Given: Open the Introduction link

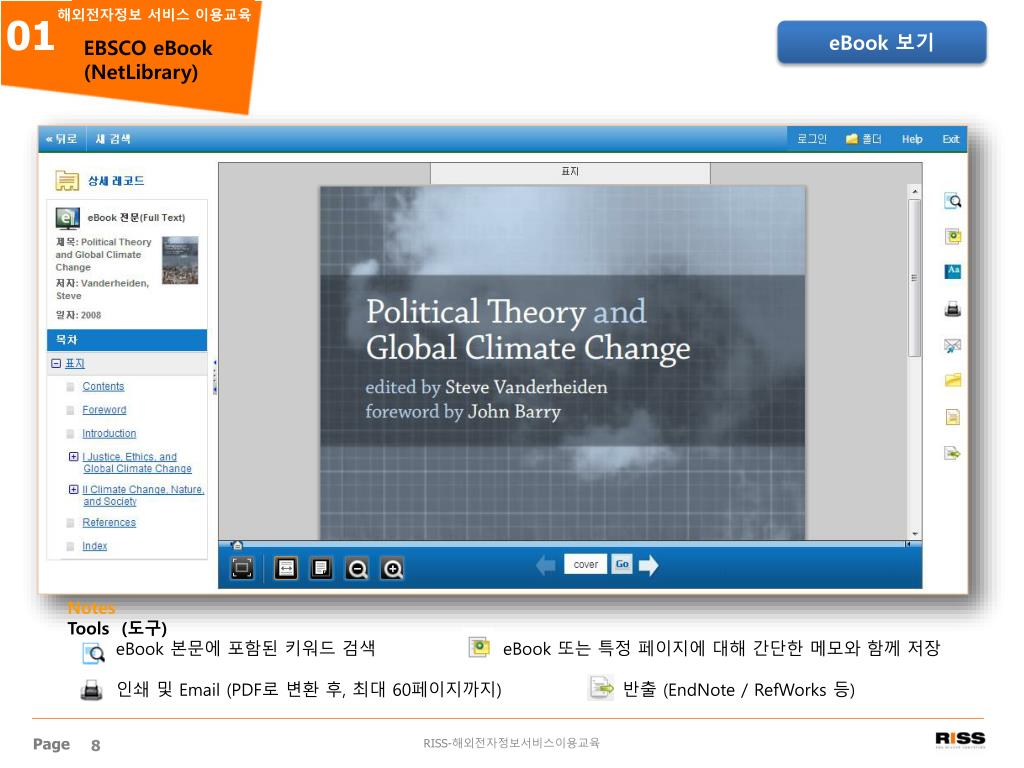Looking at the screenshot, I should (x=109, y=434).
